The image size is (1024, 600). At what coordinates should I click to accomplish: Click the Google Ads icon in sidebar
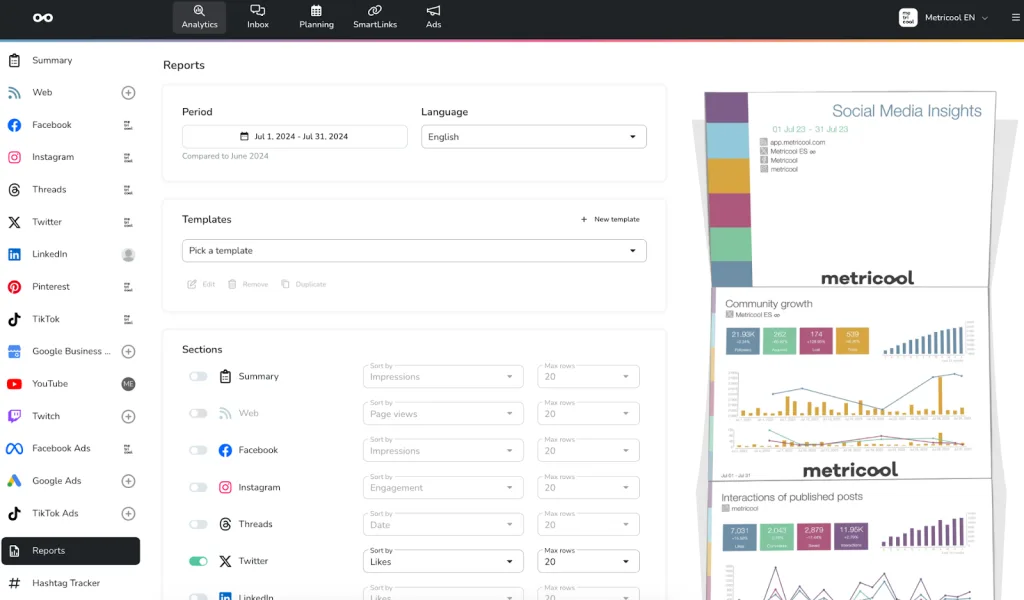tap(14, 481)
